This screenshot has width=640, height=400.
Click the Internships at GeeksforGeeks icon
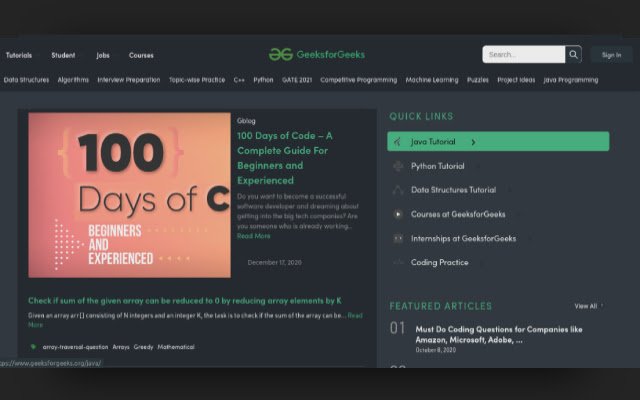[x=398, y=238]
